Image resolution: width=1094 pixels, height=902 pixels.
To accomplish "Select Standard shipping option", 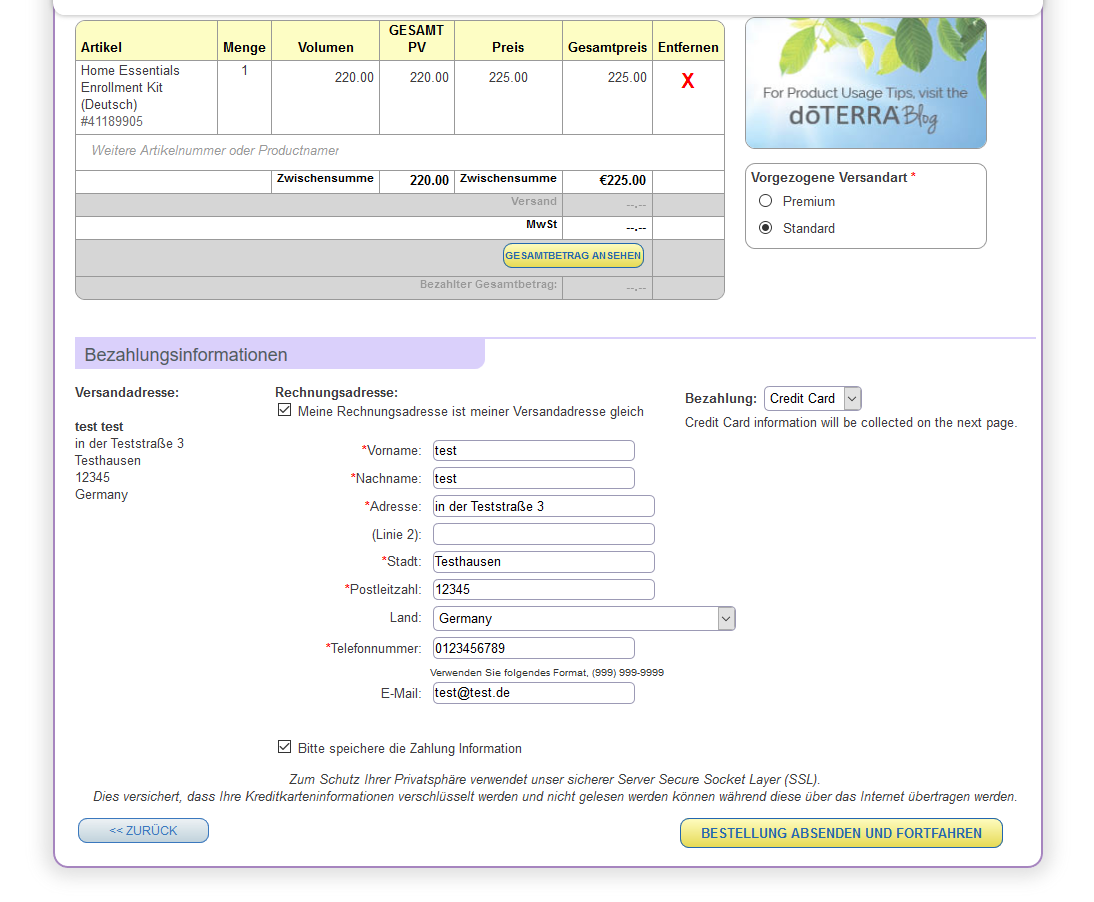I will (x=765, y=228).
